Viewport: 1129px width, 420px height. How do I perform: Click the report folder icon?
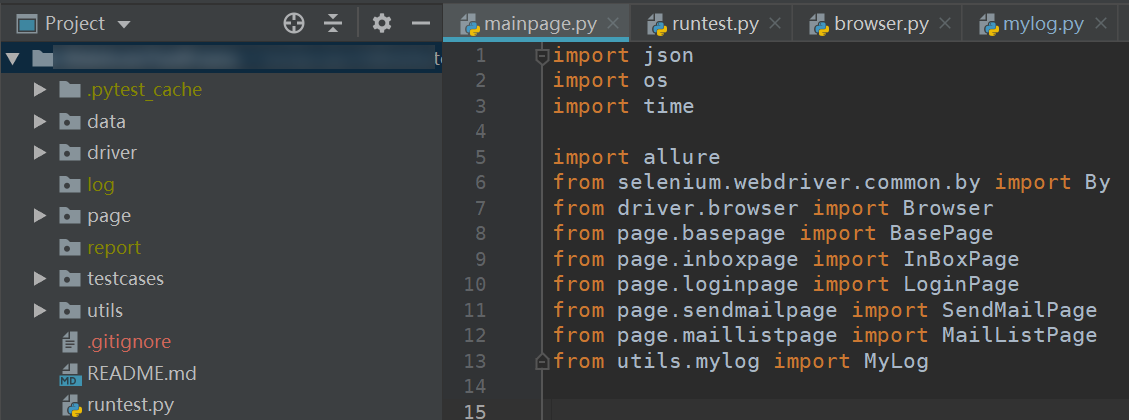tap(69, 248)
